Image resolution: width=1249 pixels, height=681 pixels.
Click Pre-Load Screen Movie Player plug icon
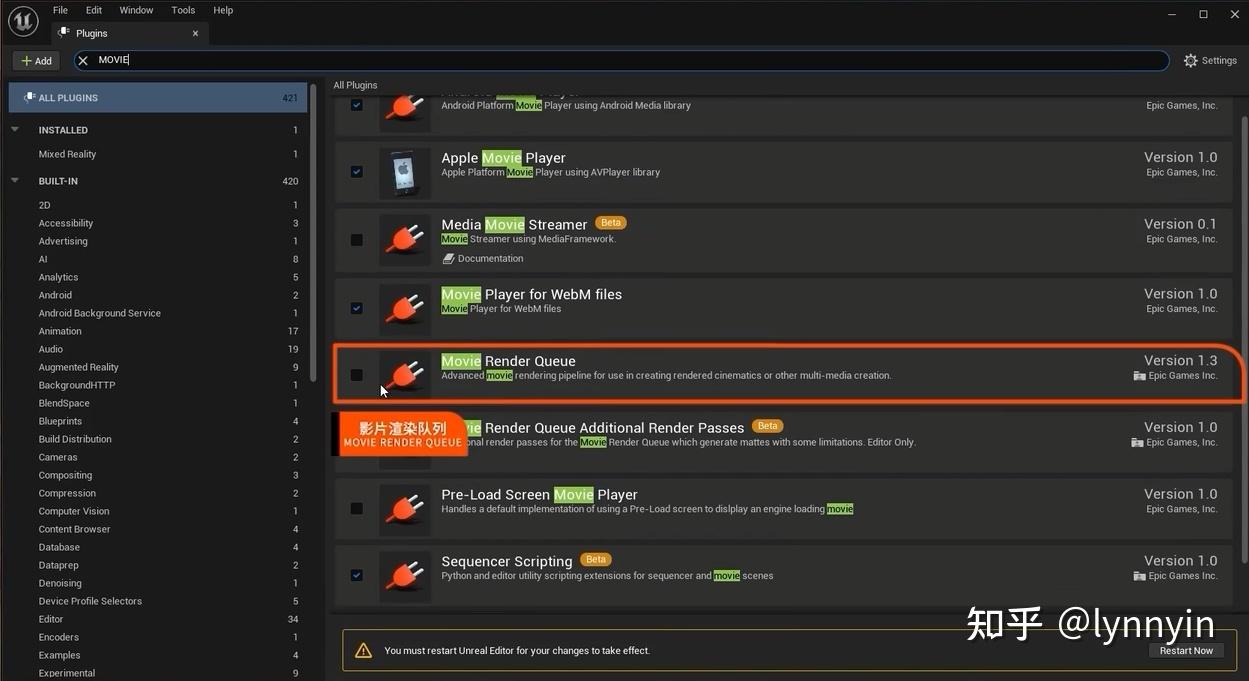click(405, 508)
